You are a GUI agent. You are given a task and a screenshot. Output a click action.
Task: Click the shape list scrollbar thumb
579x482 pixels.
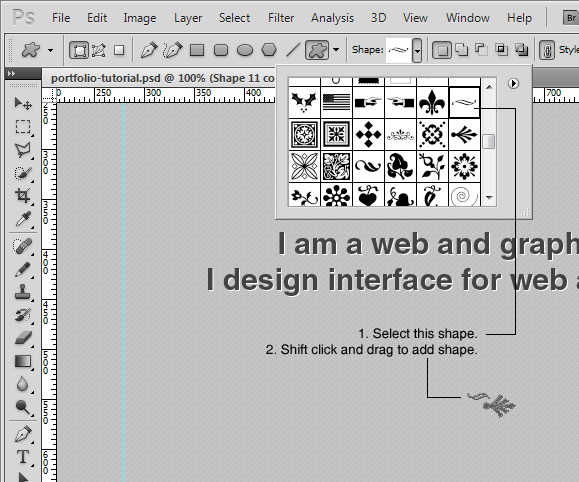pyautogui.click(x=489, y=141)
